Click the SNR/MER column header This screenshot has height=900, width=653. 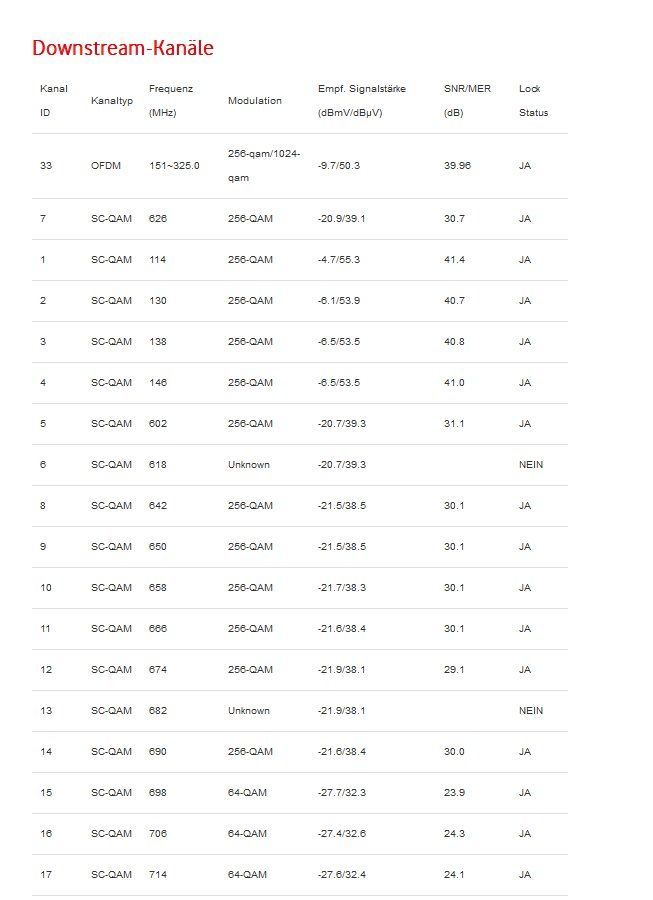pos(467,100)
